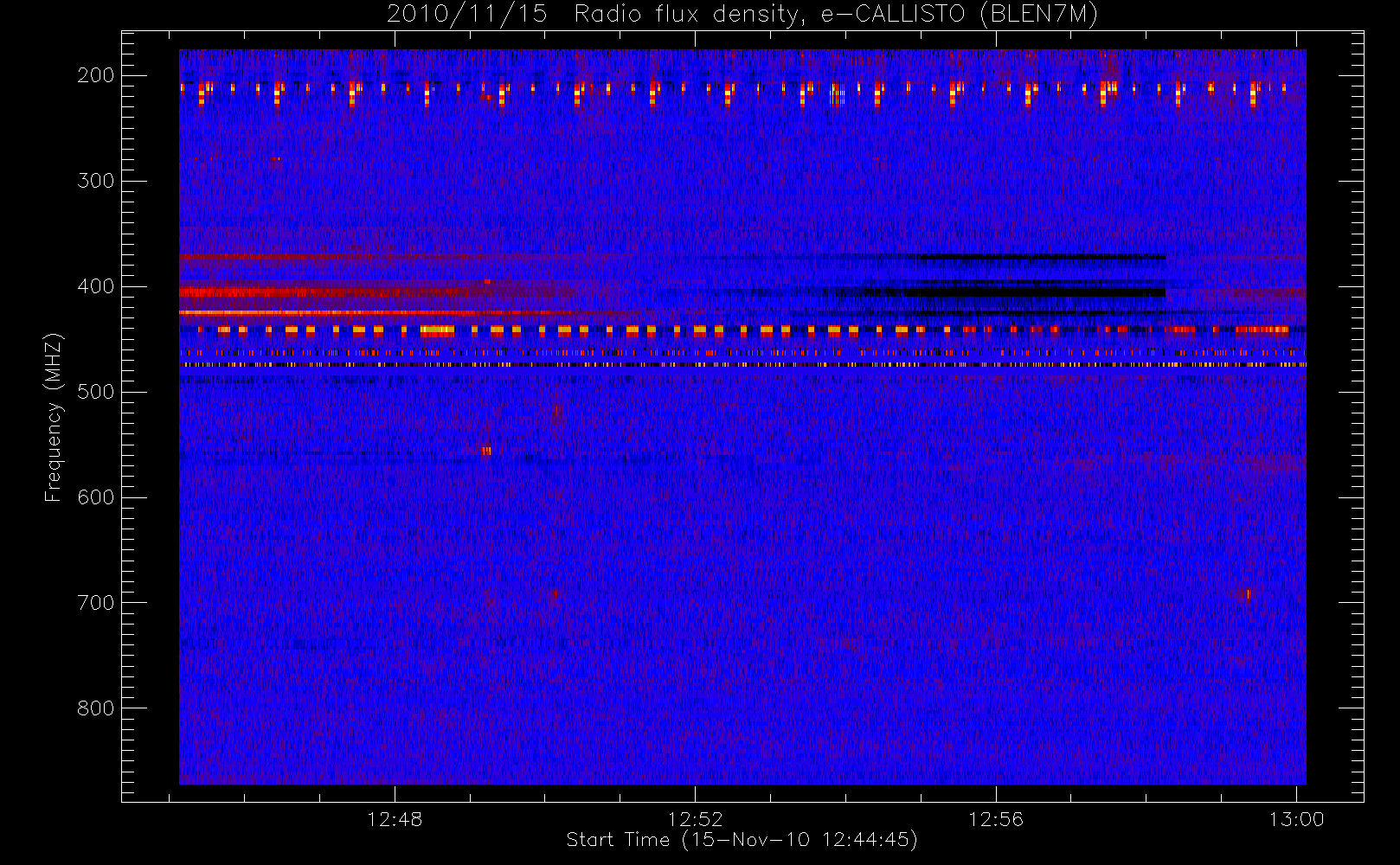Click the 'Start Time (15-Nov-10 12:44:45)' axis label
The height and width of the screenshot is (865, 1400).
click(742, 840)
